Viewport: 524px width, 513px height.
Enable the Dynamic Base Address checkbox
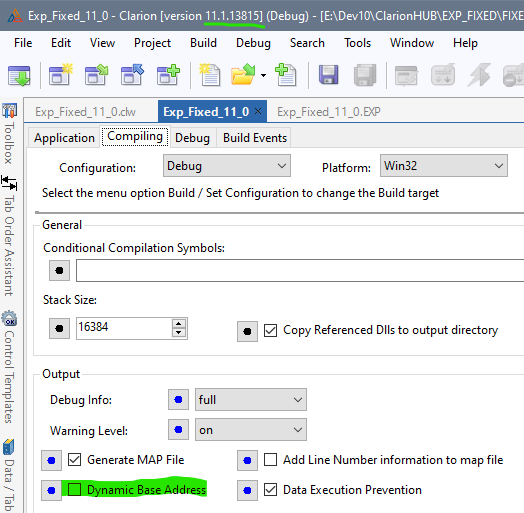tap(74, 490)
